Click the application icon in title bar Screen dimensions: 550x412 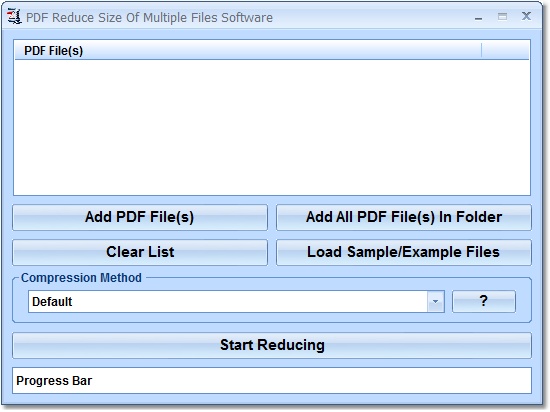pos(14,16)
